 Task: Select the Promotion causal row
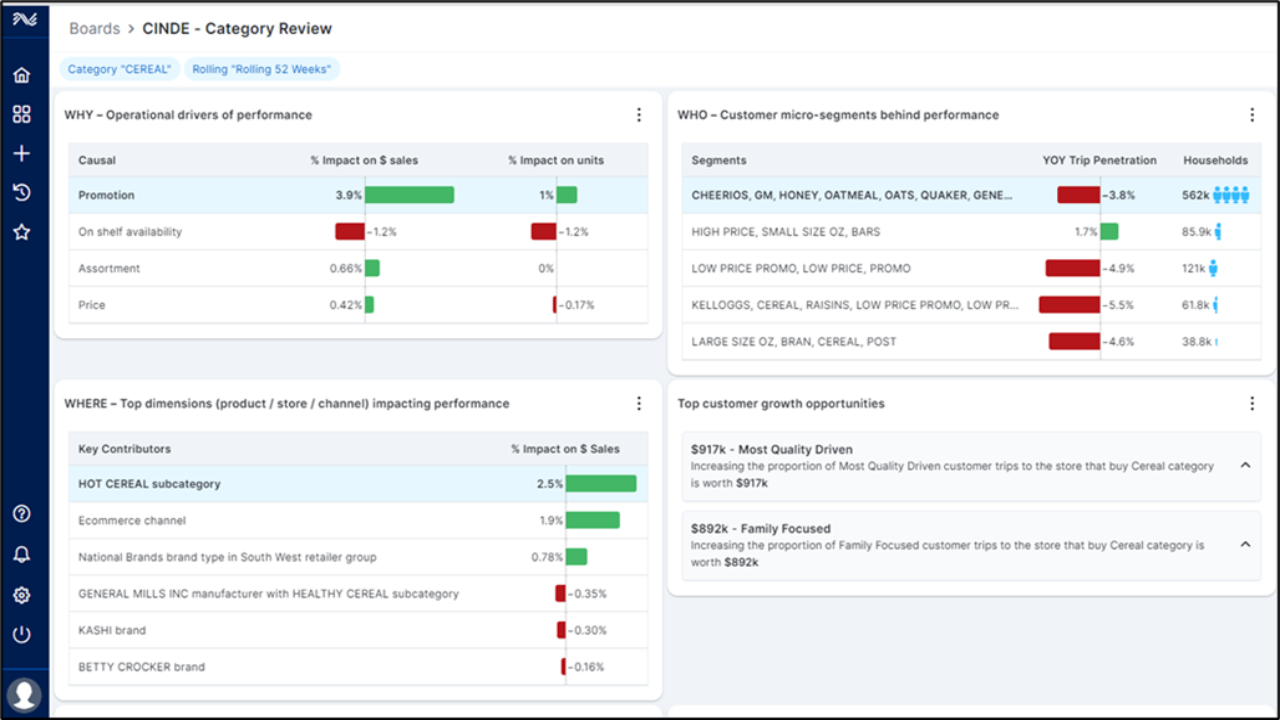click(x=358, y=195)
